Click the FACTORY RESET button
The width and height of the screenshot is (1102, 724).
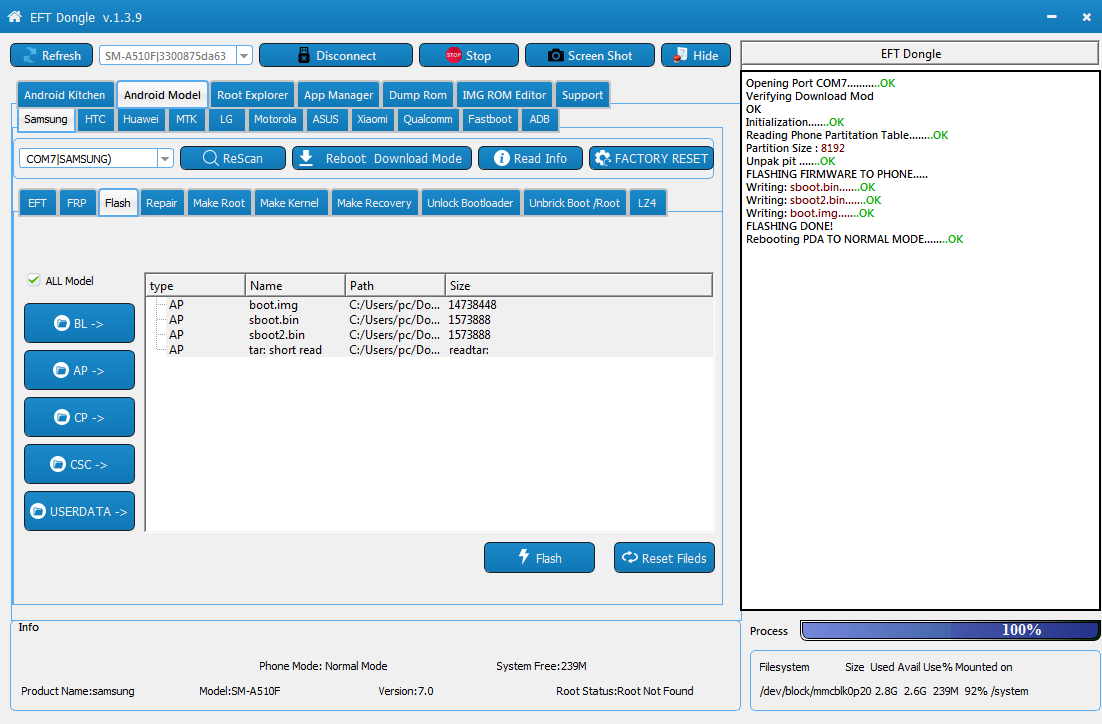tap(652, 158)
